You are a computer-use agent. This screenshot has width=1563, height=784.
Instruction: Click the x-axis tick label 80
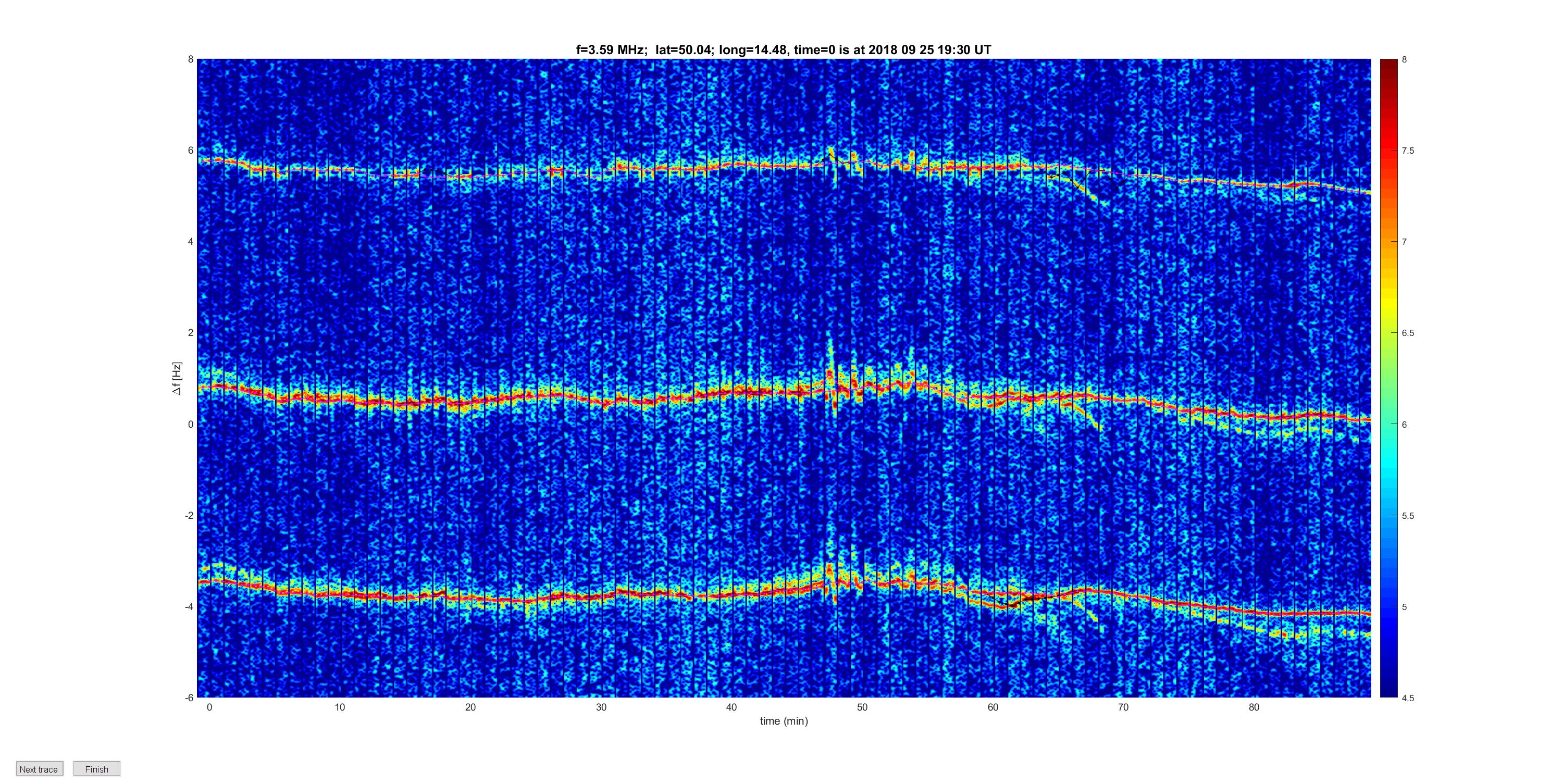[1254, 707]
